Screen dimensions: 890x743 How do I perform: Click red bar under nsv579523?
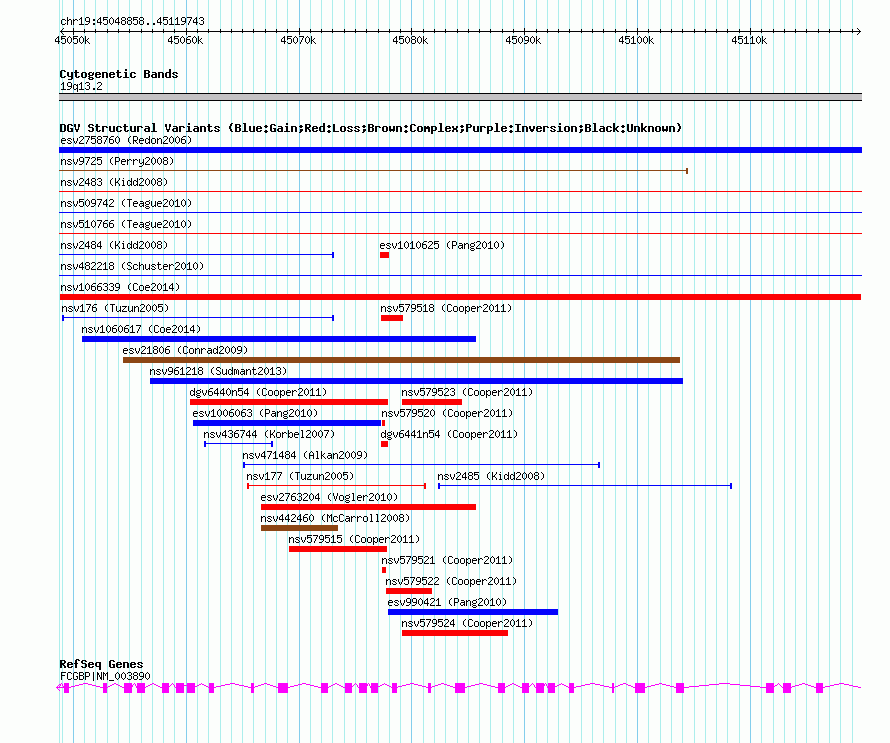[x=432, y=402]
